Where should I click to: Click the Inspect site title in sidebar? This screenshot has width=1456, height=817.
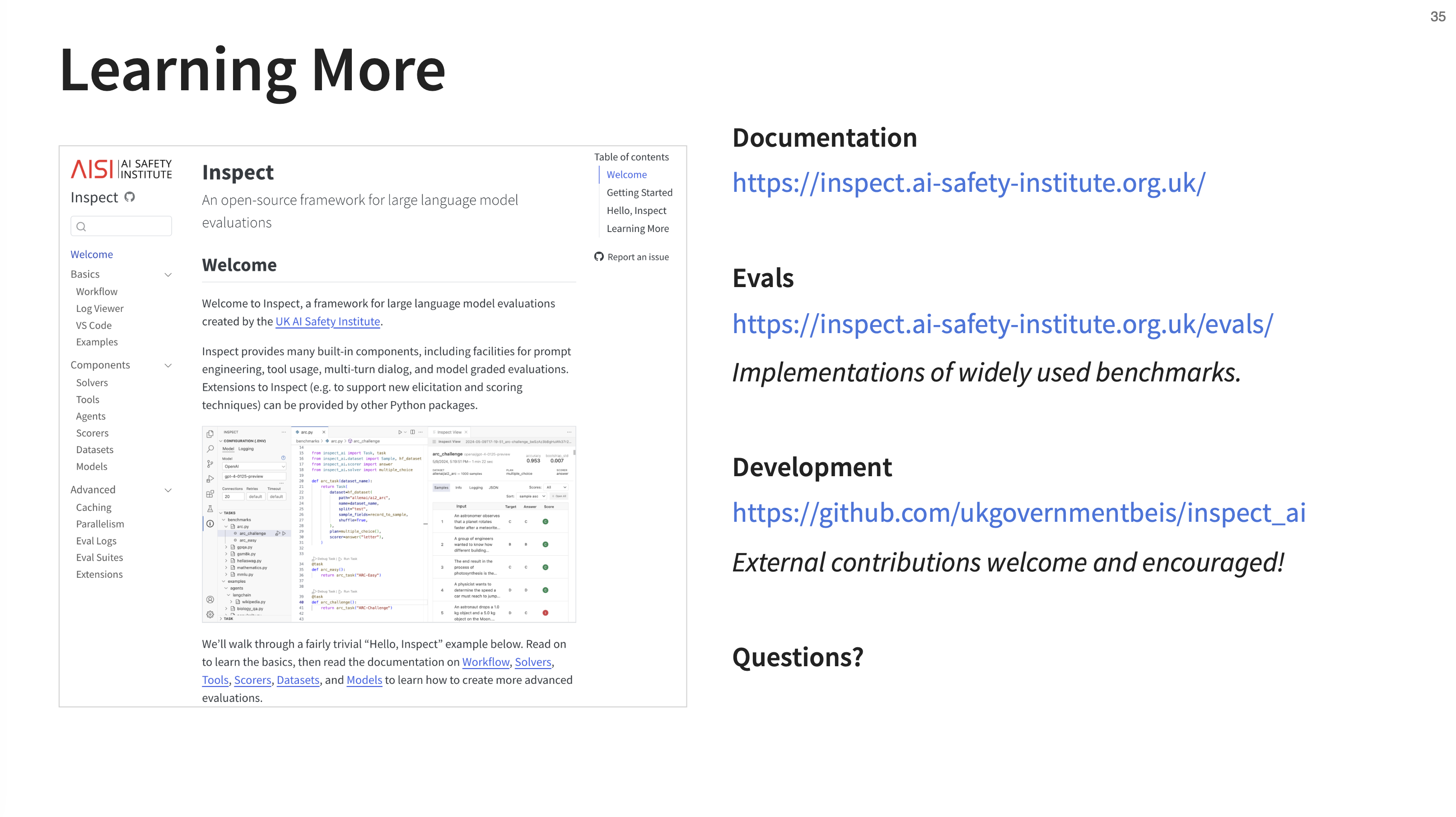tap(94, 197)
